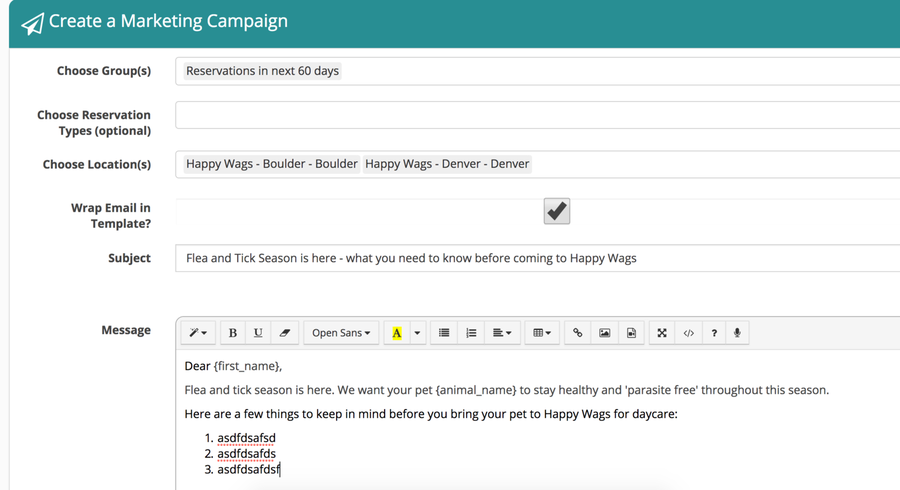Viewport: 900px width, 490px height.
Task: Toggle fullscreen editor mode
Action: [x=662, y=333]
